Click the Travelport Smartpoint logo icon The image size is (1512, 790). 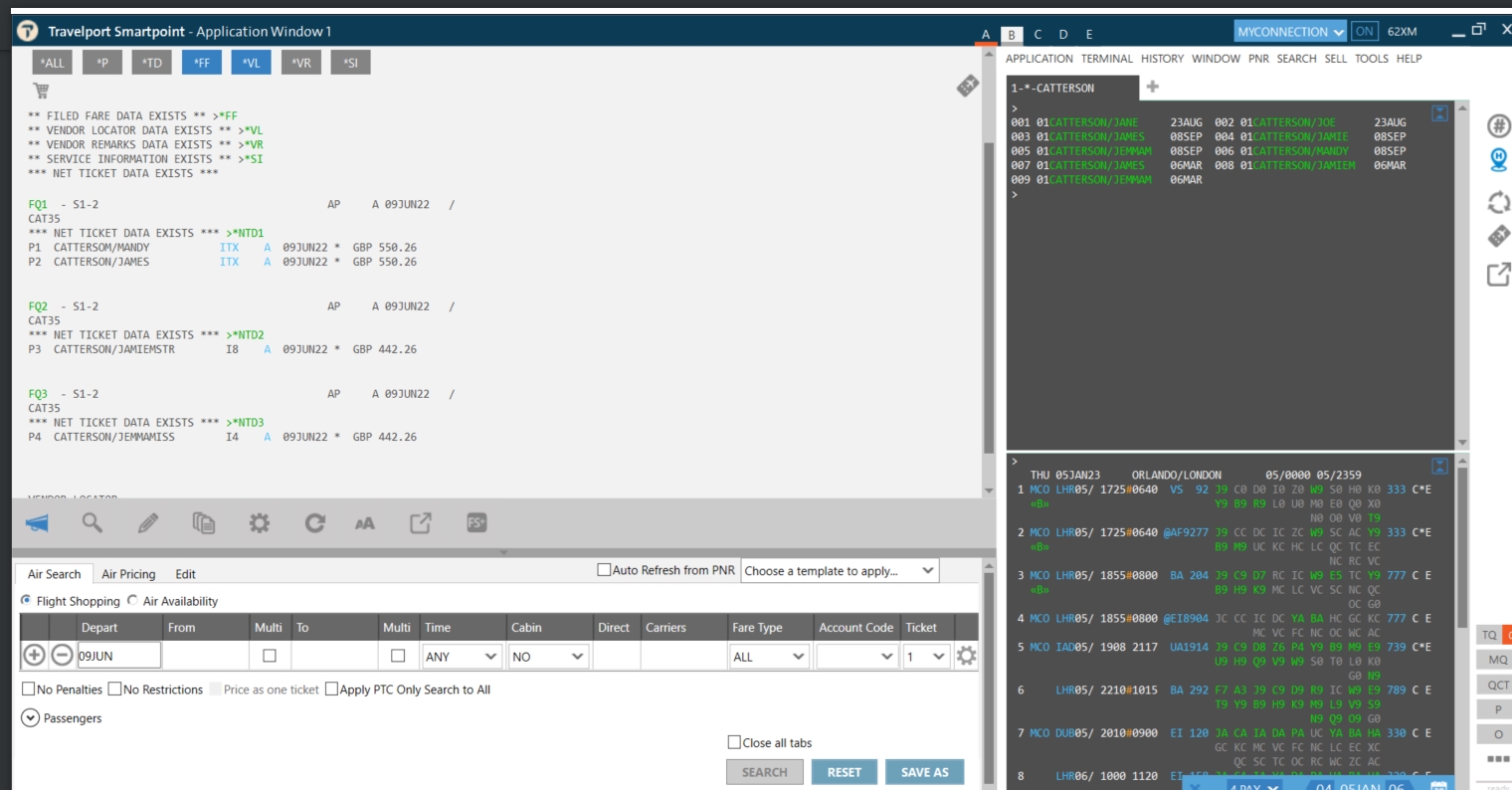pos(28,31)
